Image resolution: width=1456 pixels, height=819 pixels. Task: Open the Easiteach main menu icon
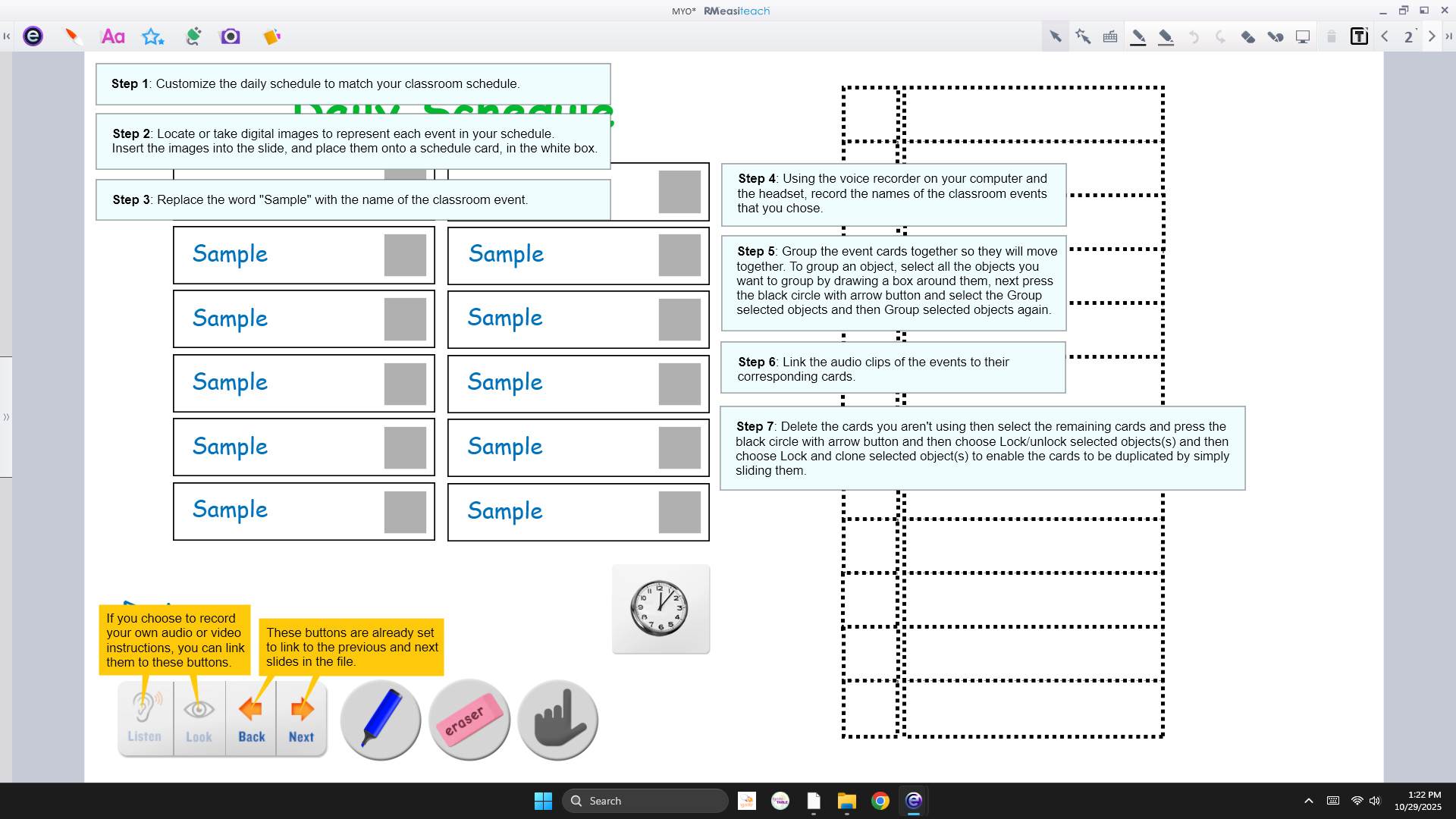click(33, 36)
